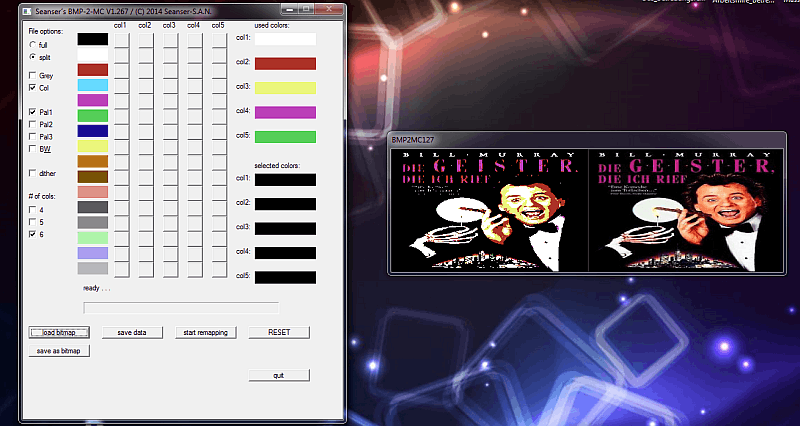The width and height of the screenshot is (800, 426).
Task: Start remapping with the 'start remapping' button
Action: (206, 333)
